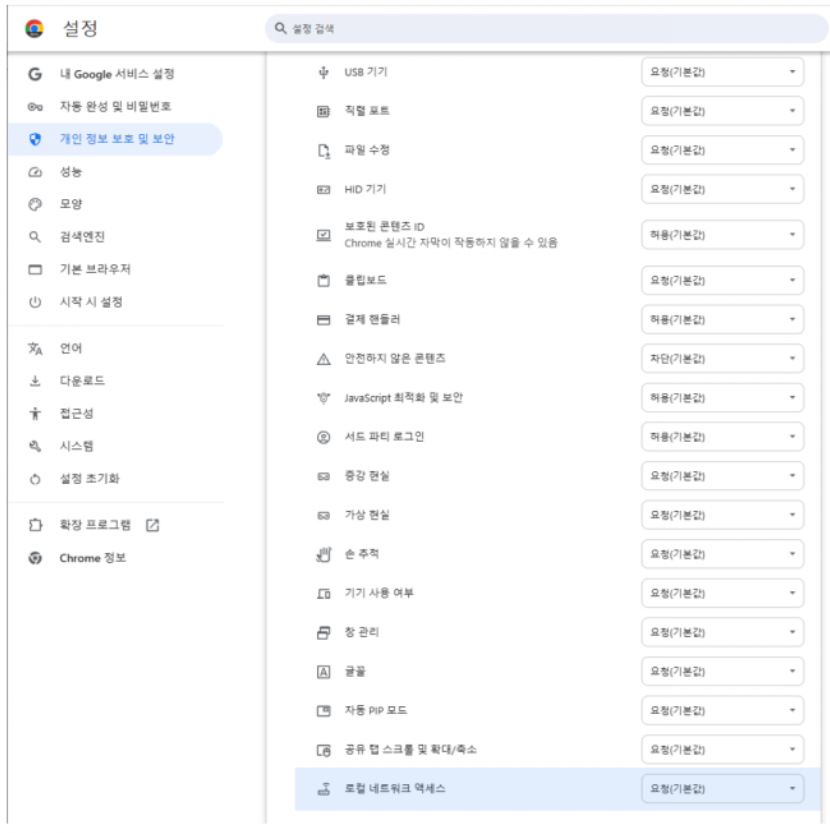Viewport: 830px width, 833px height.
Task: Open the 서드 파티 로그인 setting
Action: pyautogui.click(x=384, y=437)
